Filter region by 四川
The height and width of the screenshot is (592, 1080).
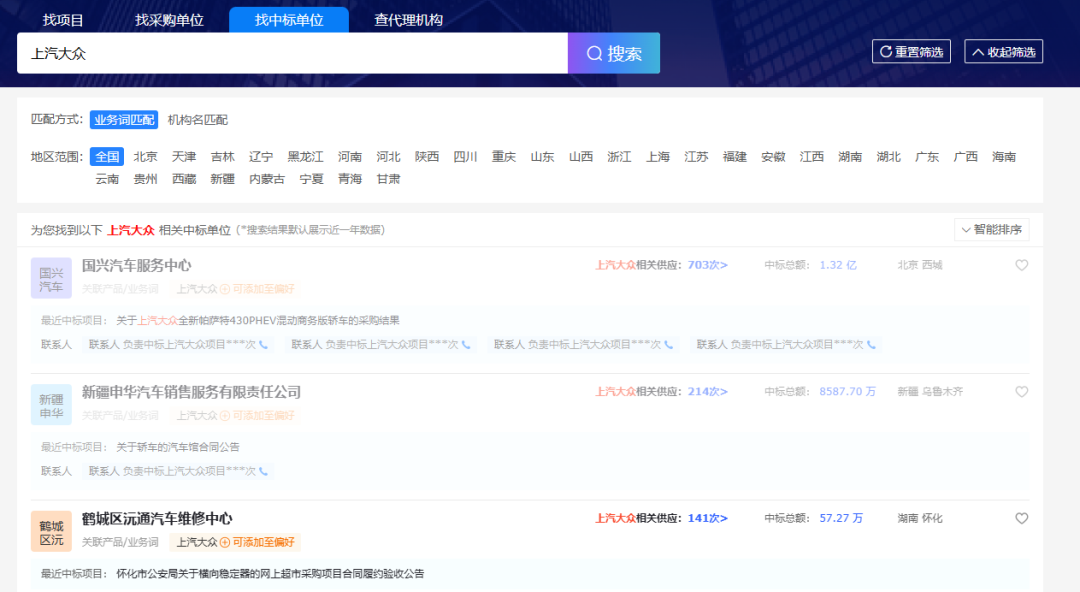pyautogui.click(x=466, y=156)
